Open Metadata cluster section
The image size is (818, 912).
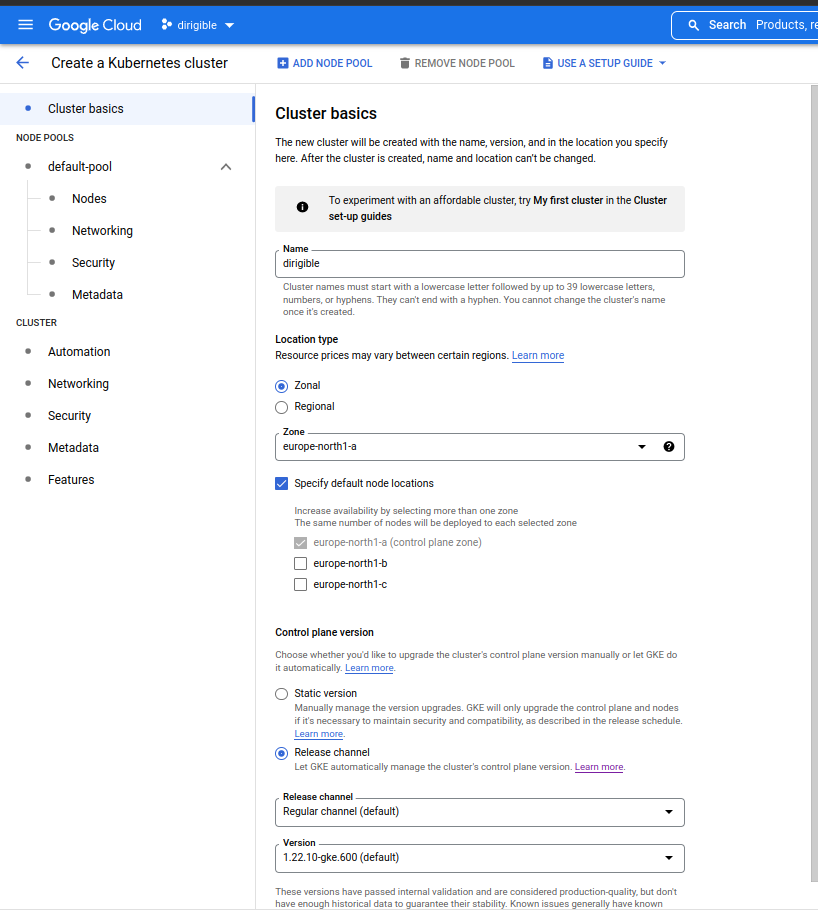[x=73, y=448]
